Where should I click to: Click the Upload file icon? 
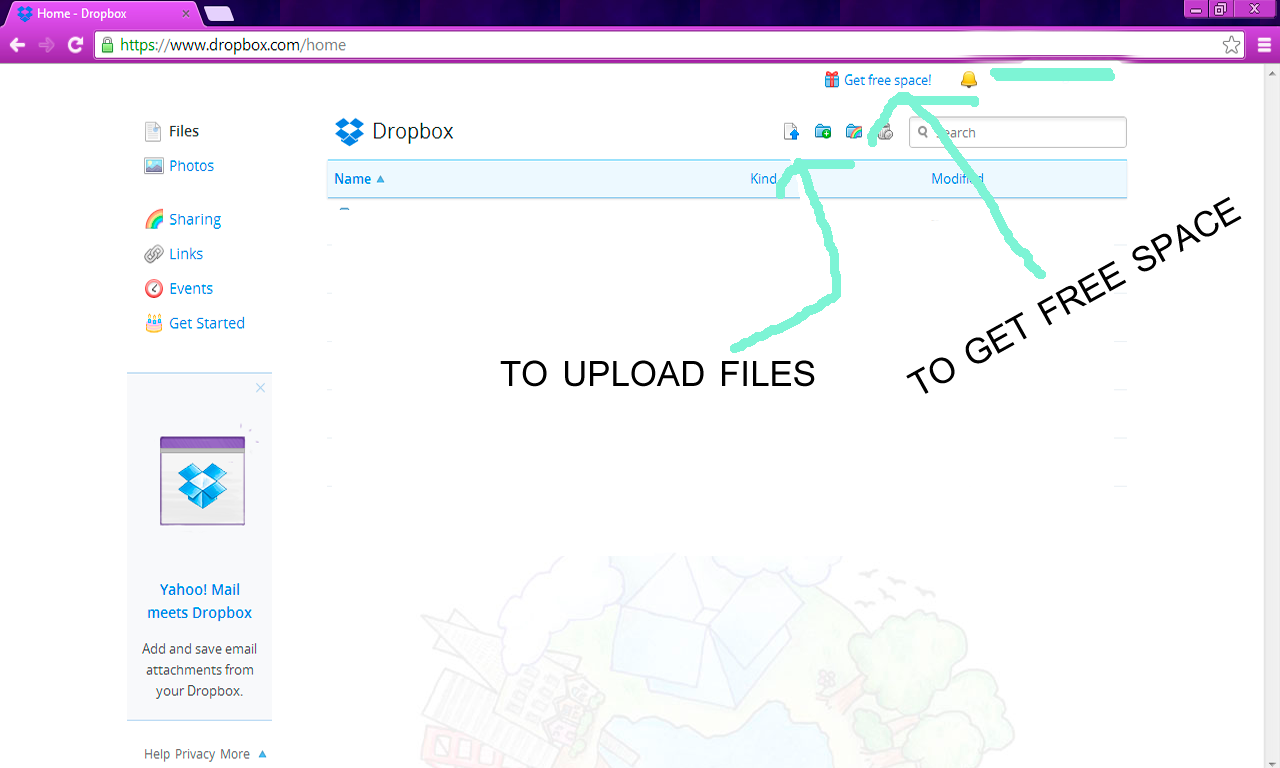[x=792, y=132]
